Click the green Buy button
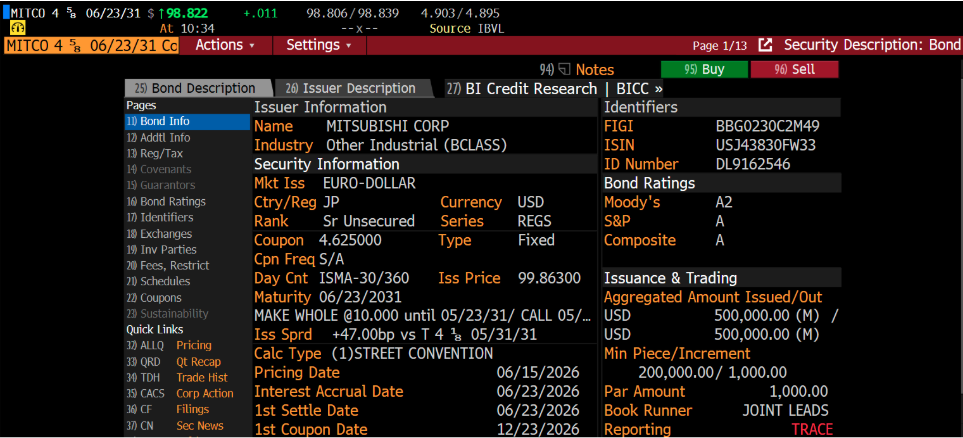The height and width of the screenshot is (438, 963). coord(704,69)
